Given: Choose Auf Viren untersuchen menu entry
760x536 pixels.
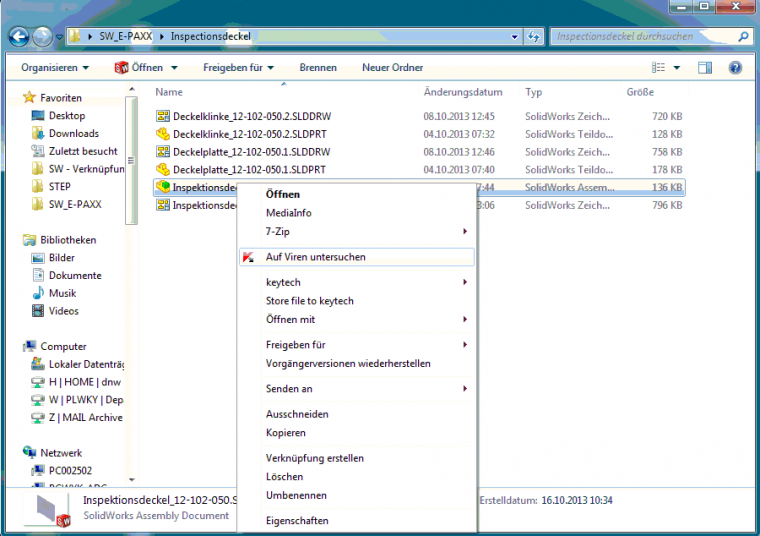Looking at the screenshot, I should pyautogui.click(x=357, y=257).
